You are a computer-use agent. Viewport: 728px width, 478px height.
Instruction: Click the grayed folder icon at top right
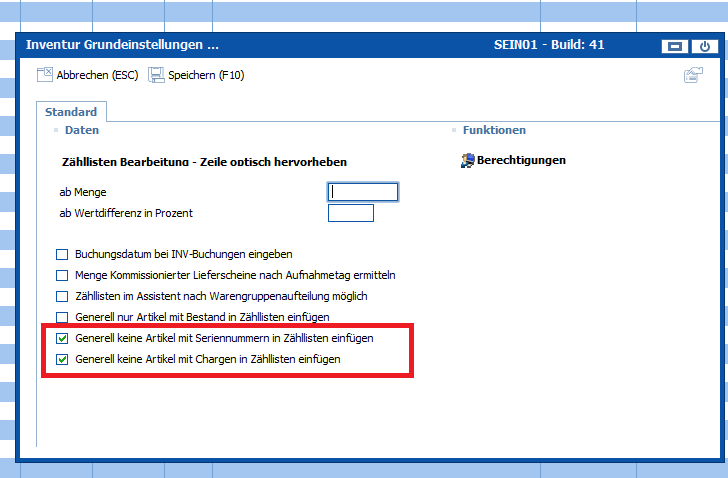693,76
